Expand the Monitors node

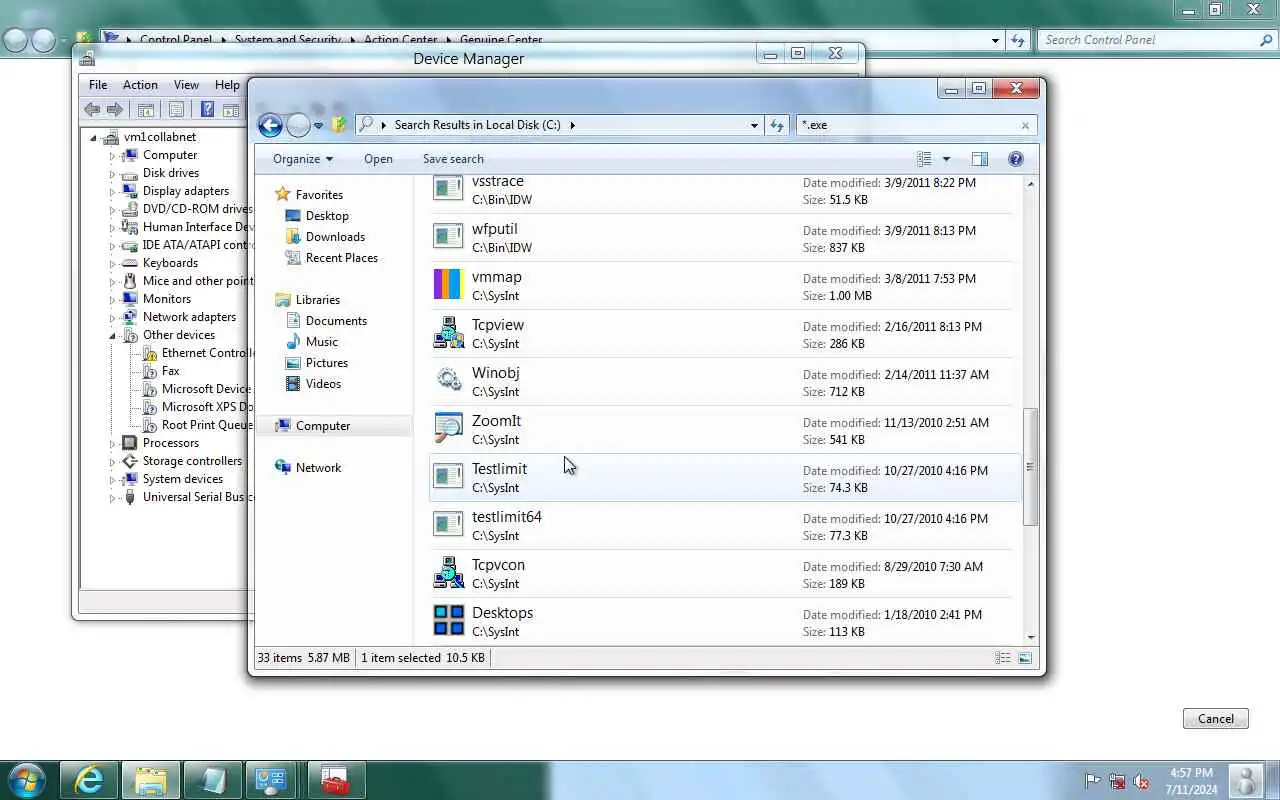point(113,299)
